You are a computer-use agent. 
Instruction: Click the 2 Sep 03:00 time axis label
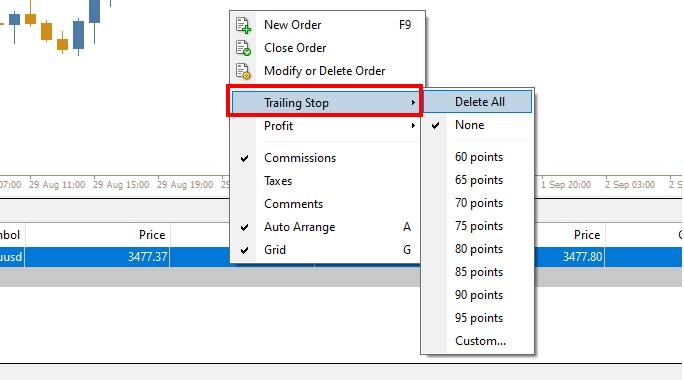pyautogui.click(x=629, y=185)
